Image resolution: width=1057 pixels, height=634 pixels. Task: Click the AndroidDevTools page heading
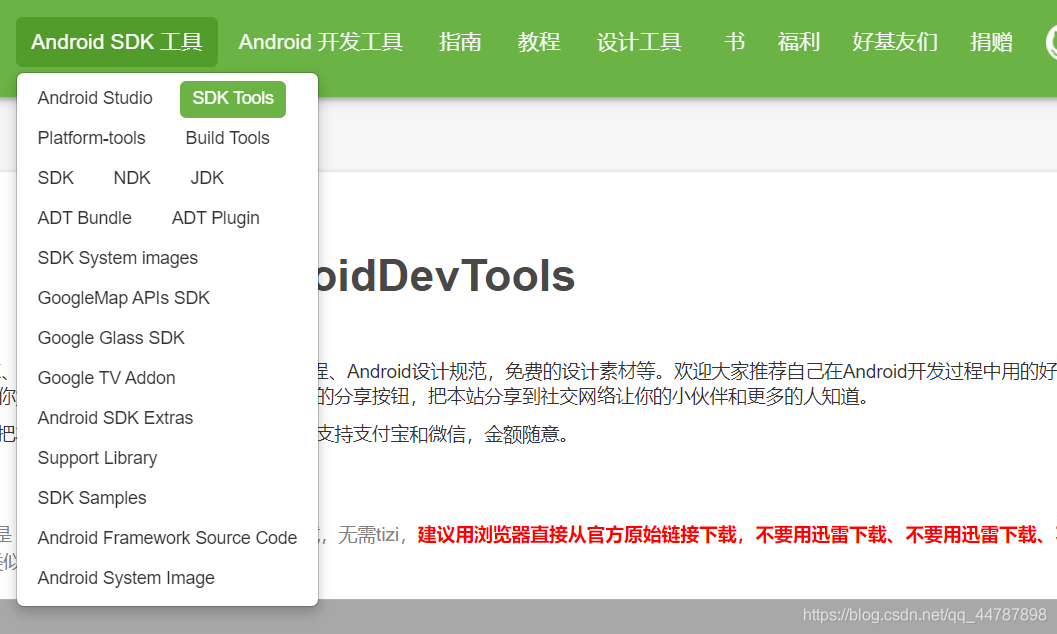[445, 276]
